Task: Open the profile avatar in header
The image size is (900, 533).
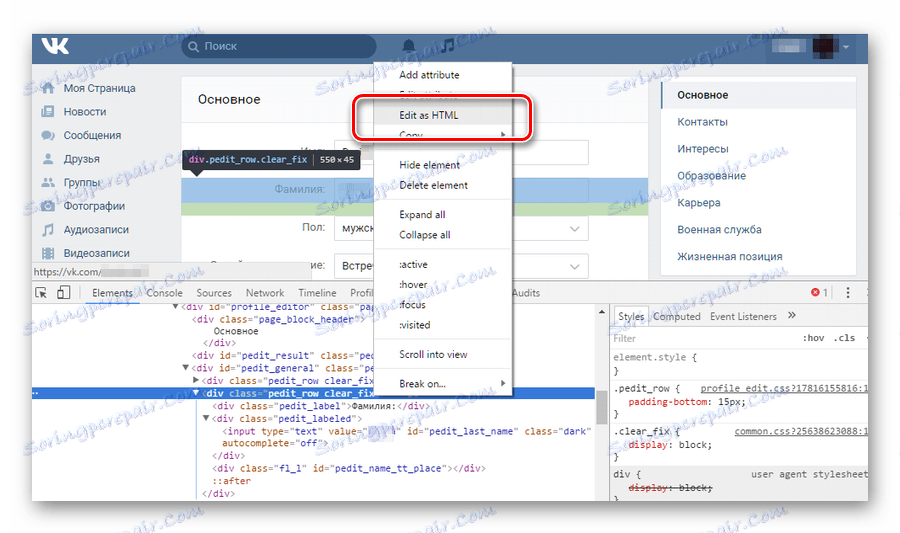Action: click(x=825, y=46)
